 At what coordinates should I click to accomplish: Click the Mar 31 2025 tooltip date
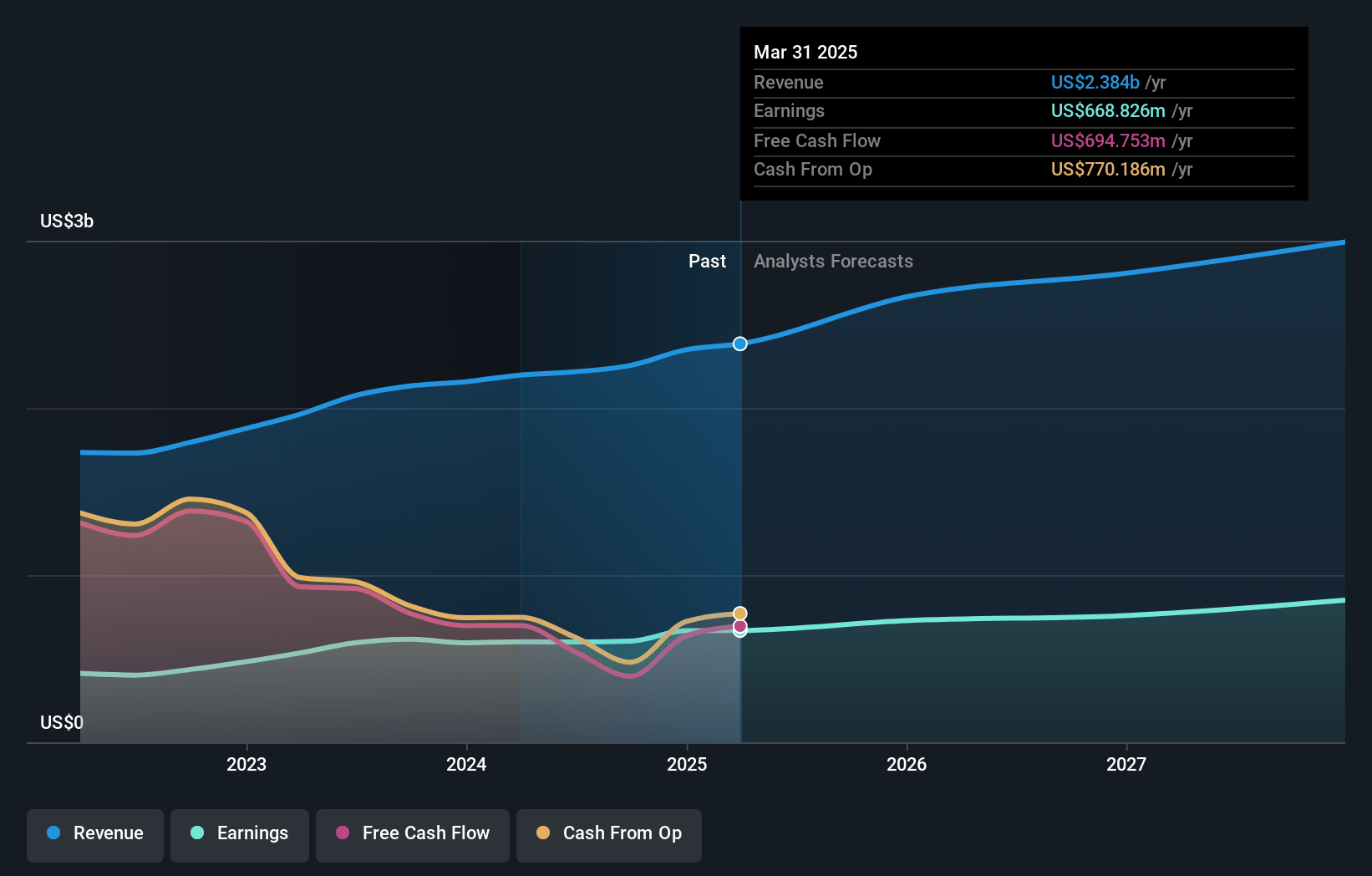pyautogui.click(x=805, y=52)
